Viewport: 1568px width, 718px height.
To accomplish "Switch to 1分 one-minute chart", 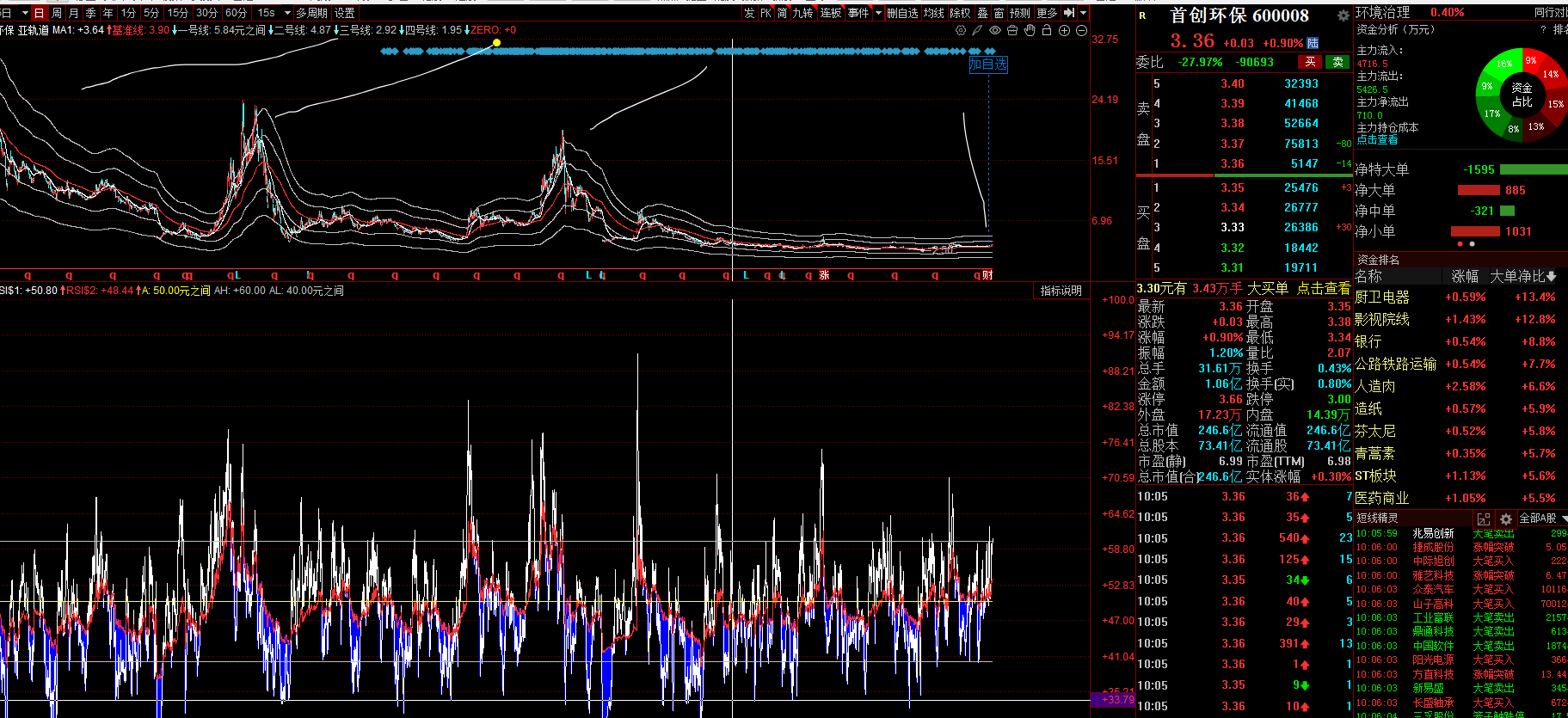I will [x=128, y=13].
